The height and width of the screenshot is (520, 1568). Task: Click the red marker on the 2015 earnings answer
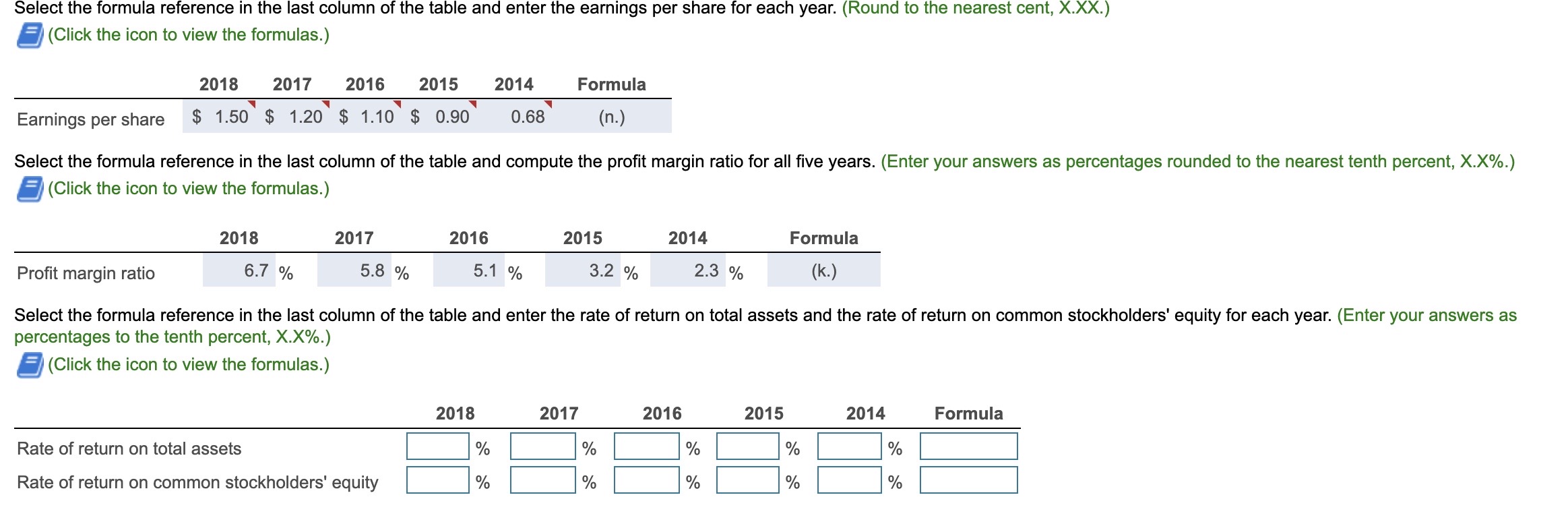pos(473,103)
